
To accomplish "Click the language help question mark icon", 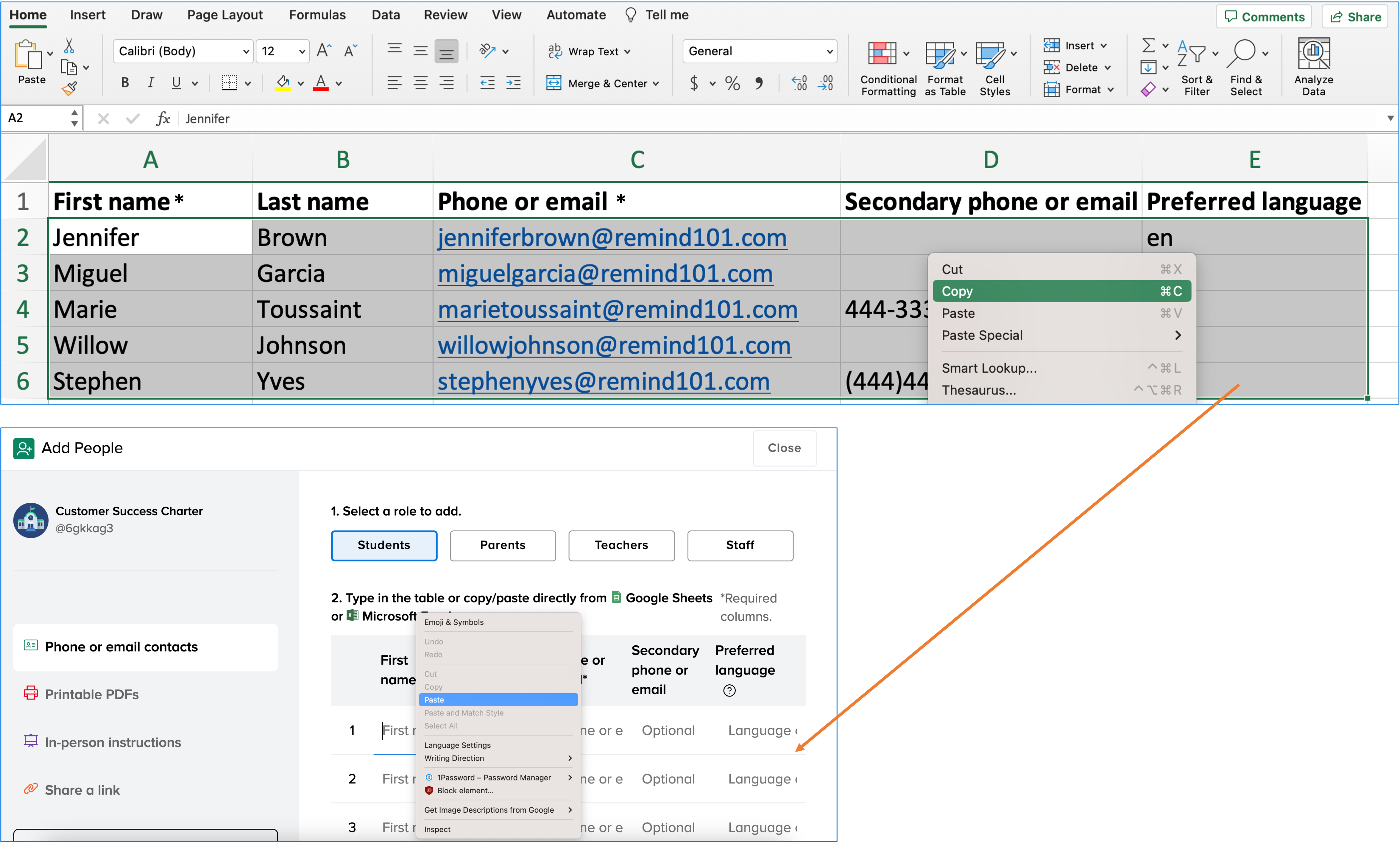I will [x=729, y=690].
